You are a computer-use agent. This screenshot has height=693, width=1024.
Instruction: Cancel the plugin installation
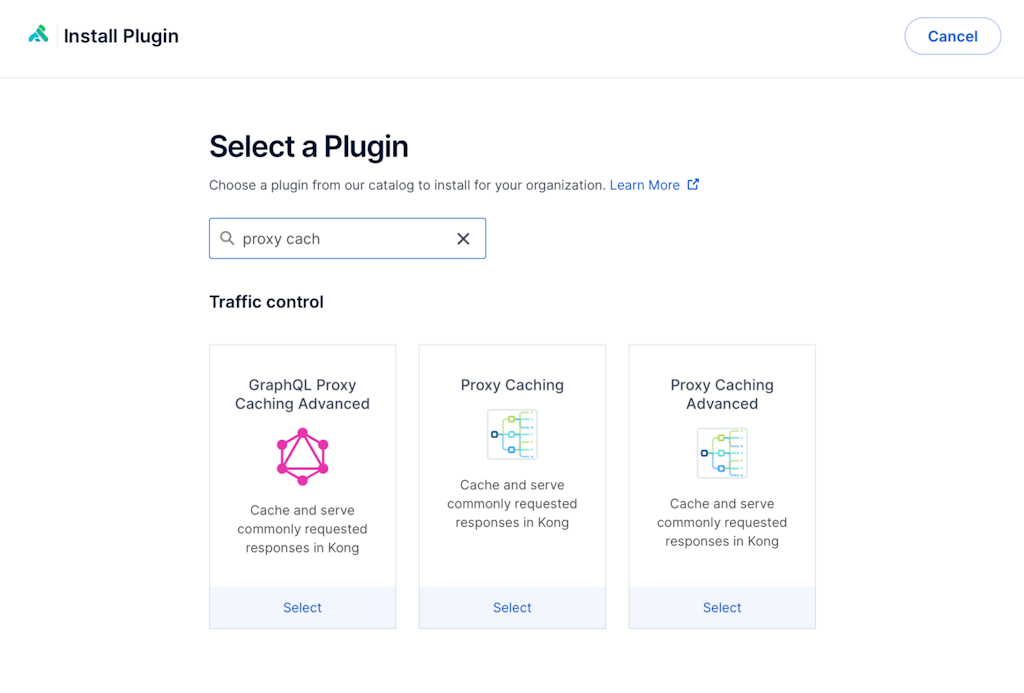click(952, 36)
